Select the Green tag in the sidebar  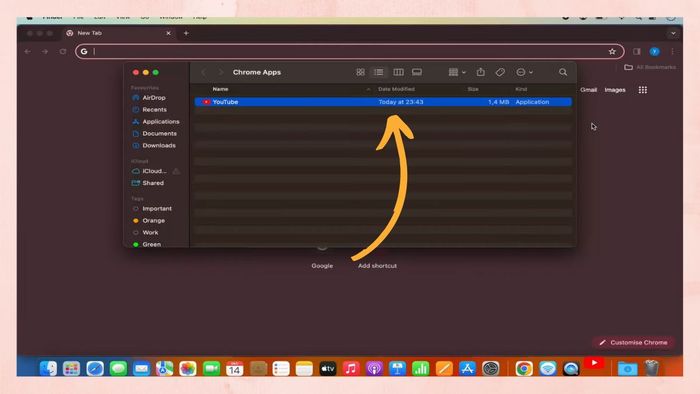tap(147, 245)
